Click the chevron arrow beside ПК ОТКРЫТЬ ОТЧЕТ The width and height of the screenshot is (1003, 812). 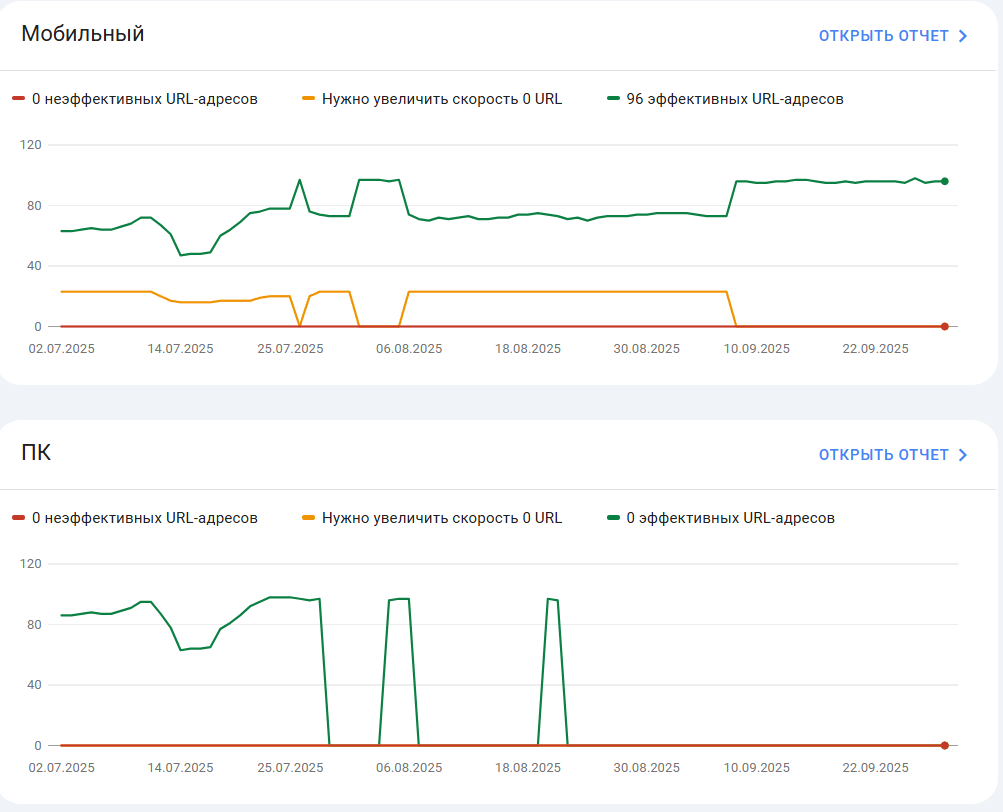coord(963,455)
